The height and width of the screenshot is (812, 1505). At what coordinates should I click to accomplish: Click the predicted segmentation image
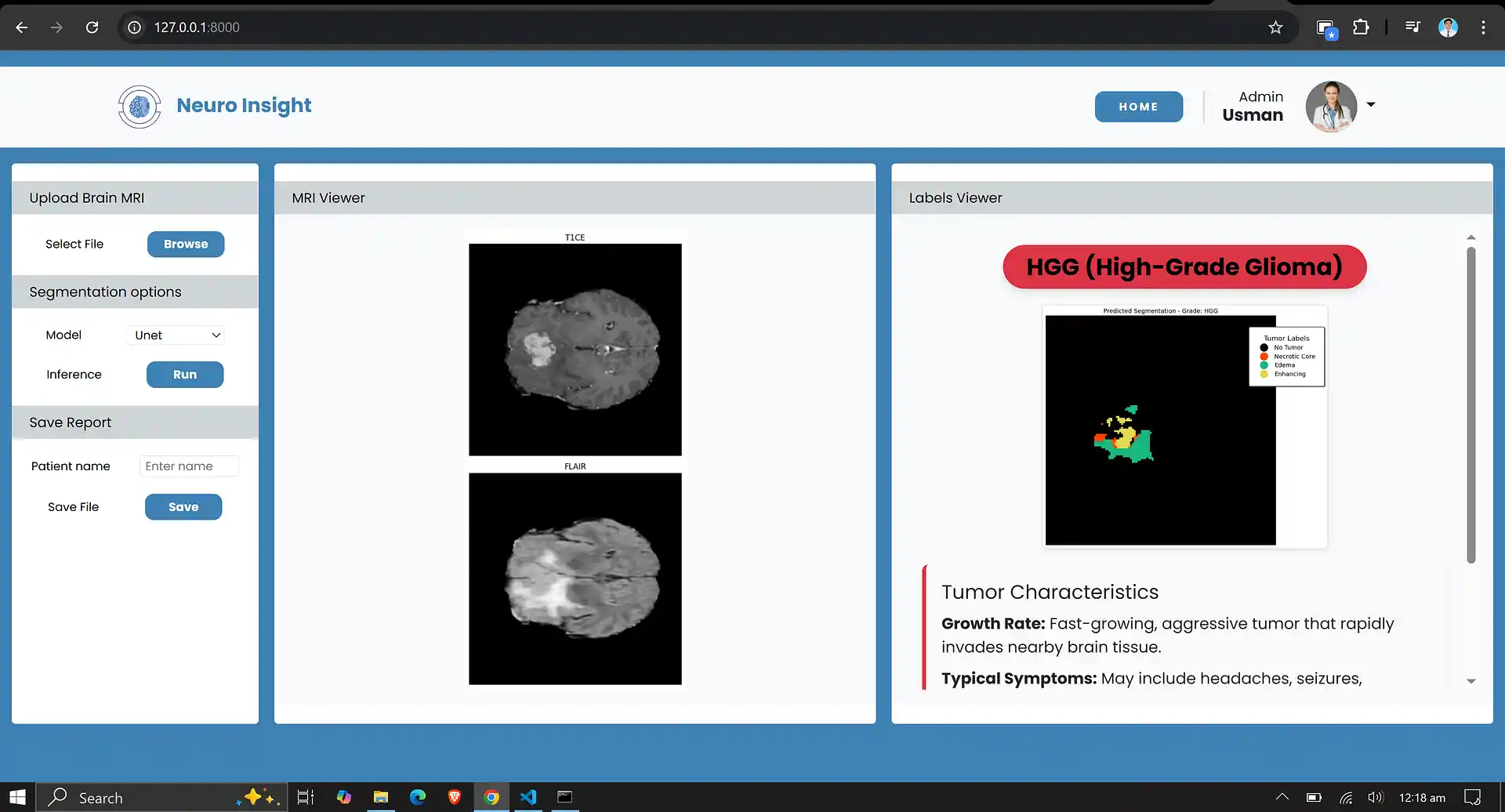[1160, 430]
